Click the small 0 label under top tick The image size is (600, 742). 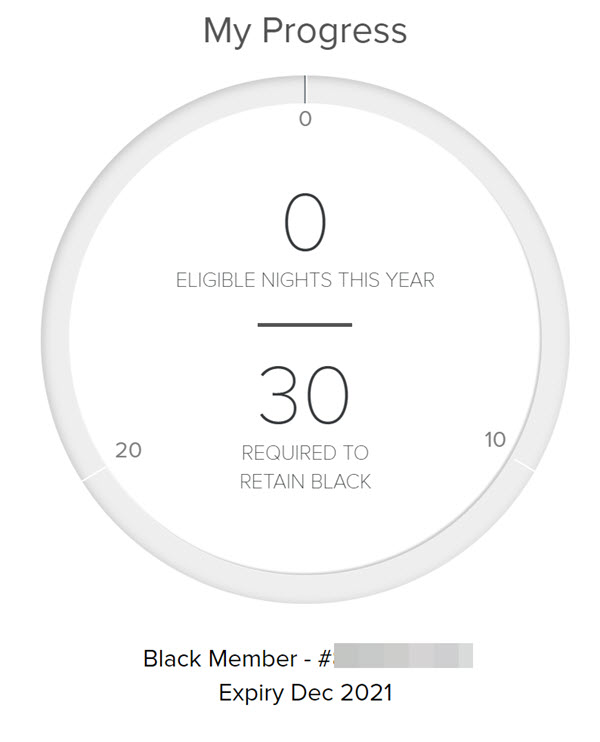pos(305,119)
